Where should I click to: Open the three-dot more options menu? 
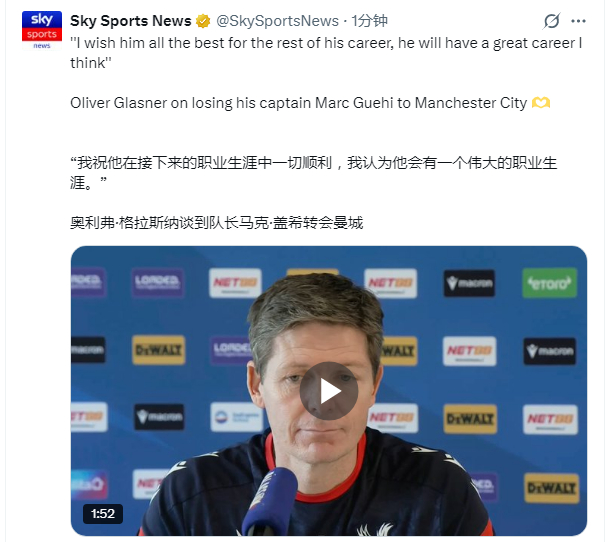[578, 21]
